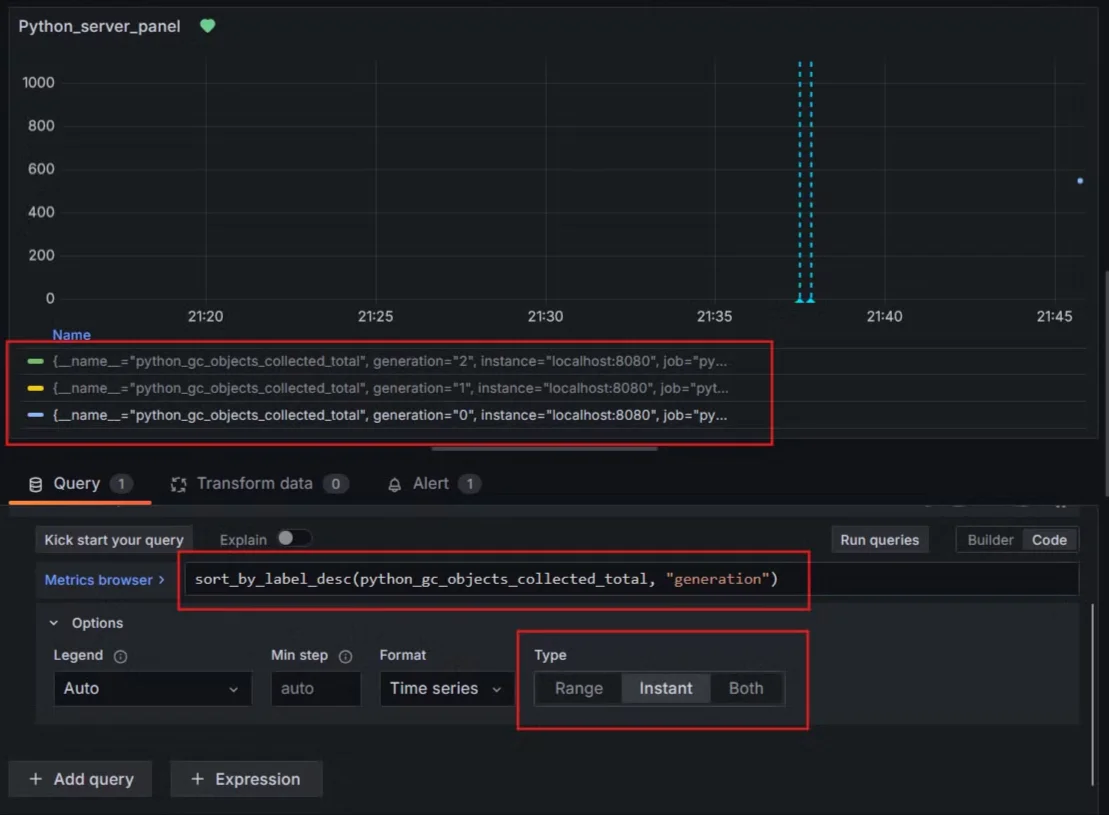The image size is (1109, 815).
Task: Click the Alert tab bell icon
Action: point(395,485)
